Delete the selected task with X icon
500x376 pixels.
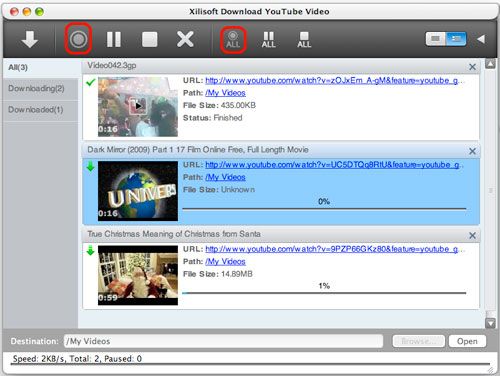185,39
